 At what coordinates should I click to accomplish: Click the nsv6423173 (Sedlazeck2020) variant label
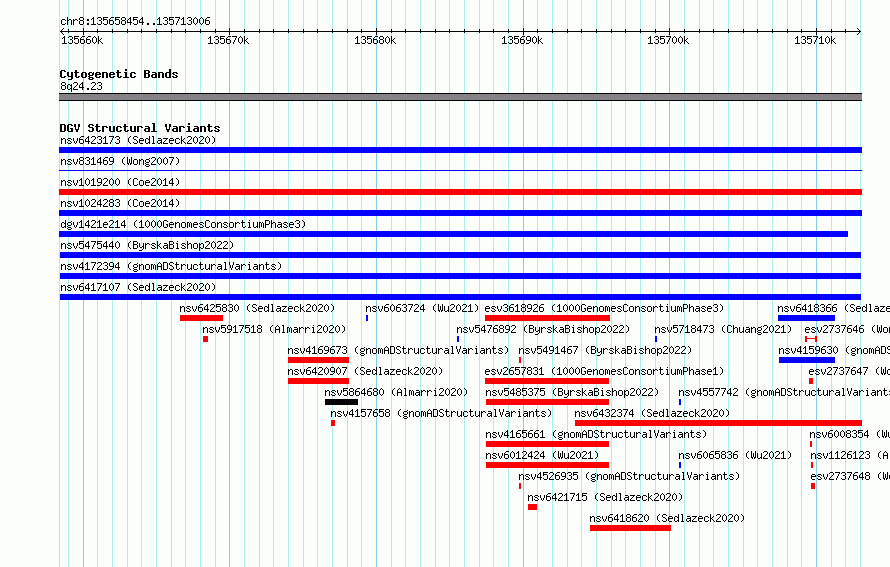point(138,140)
